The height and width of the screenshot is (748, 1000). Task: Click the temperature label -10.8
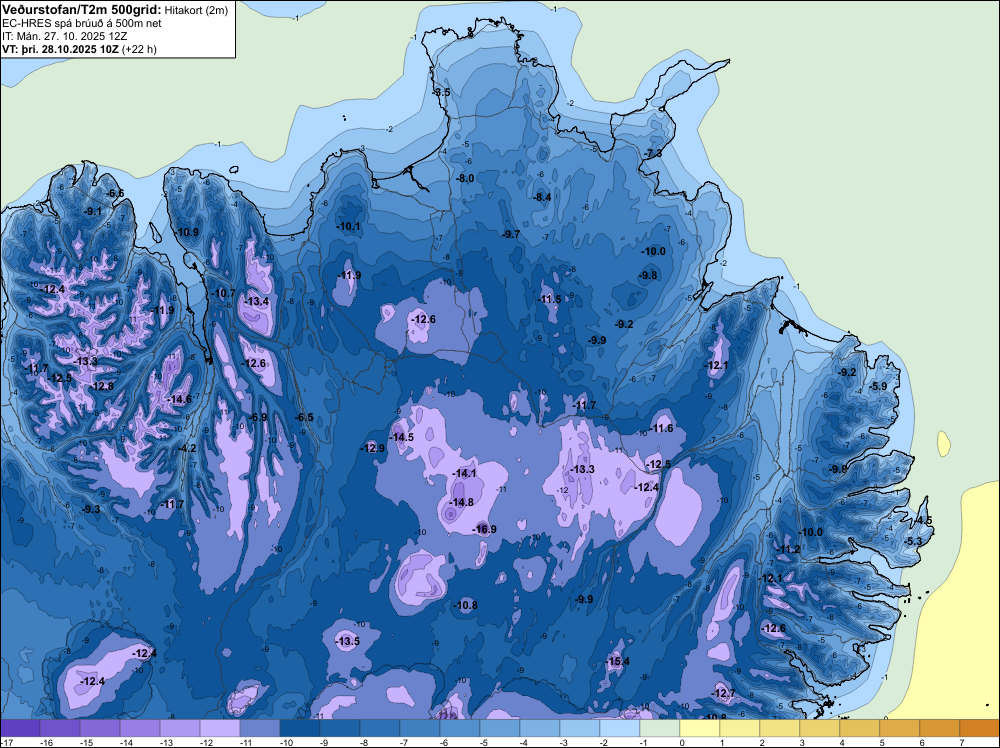click(x=466, y=605)
